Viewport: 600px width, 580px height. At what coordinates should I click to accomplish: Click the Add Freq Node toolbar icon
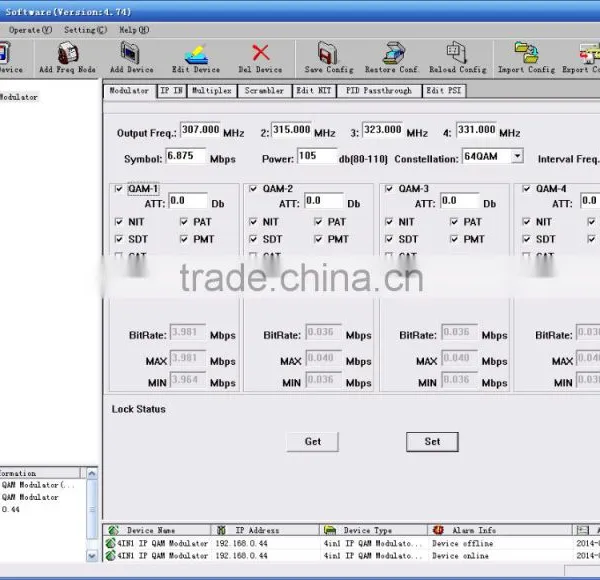pyautogui.click(x=68, y=52)
